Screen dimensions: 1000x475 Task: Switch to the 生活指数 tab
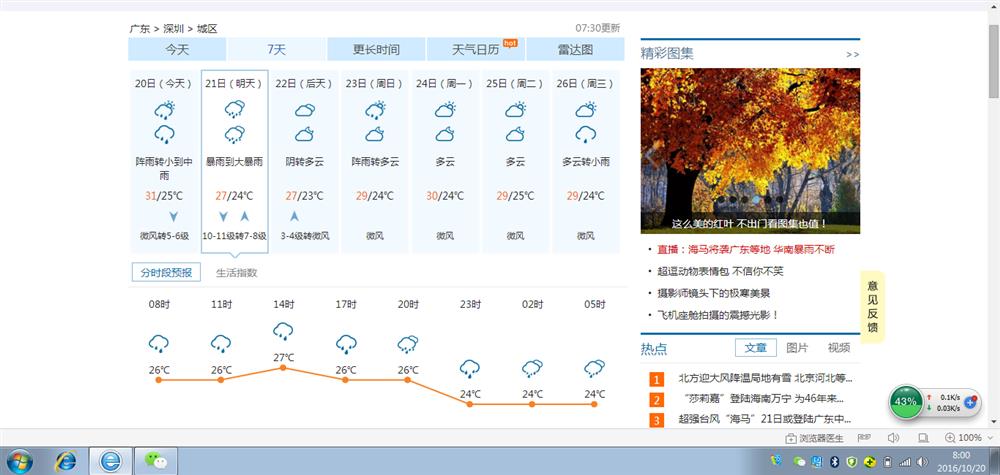(237, 272)
